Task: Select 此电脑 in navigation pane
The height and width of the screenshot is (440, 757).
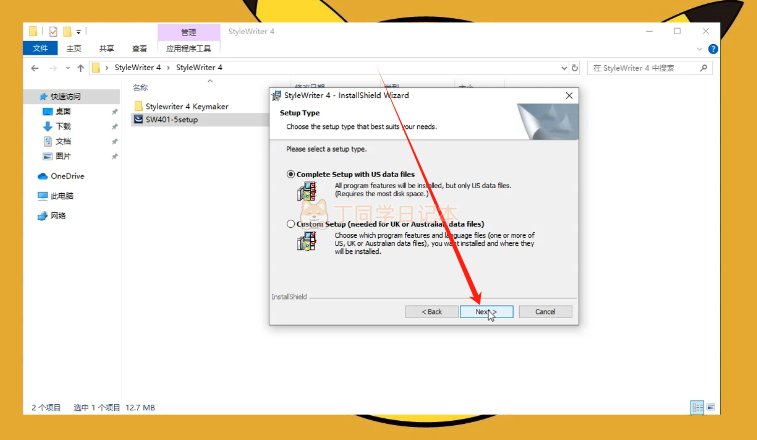Action: coord(61,196)
